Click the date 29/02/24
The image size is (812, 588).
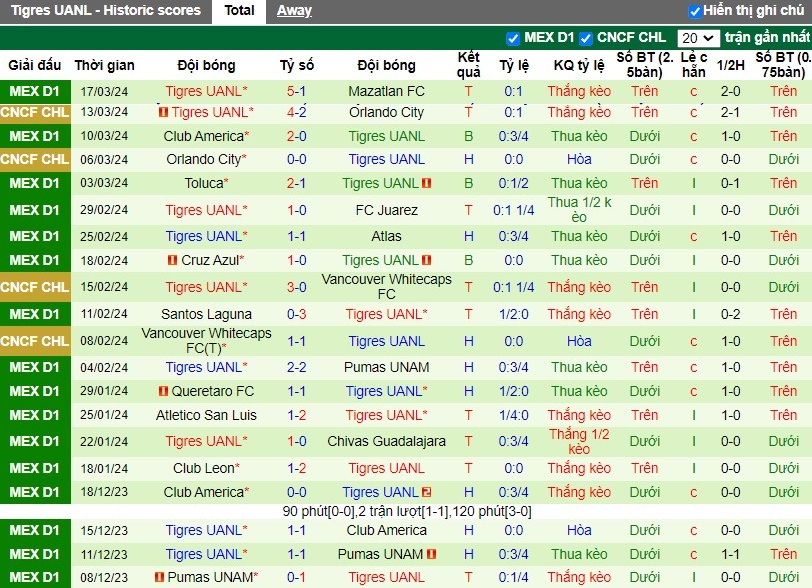click(x=104, y=210)
